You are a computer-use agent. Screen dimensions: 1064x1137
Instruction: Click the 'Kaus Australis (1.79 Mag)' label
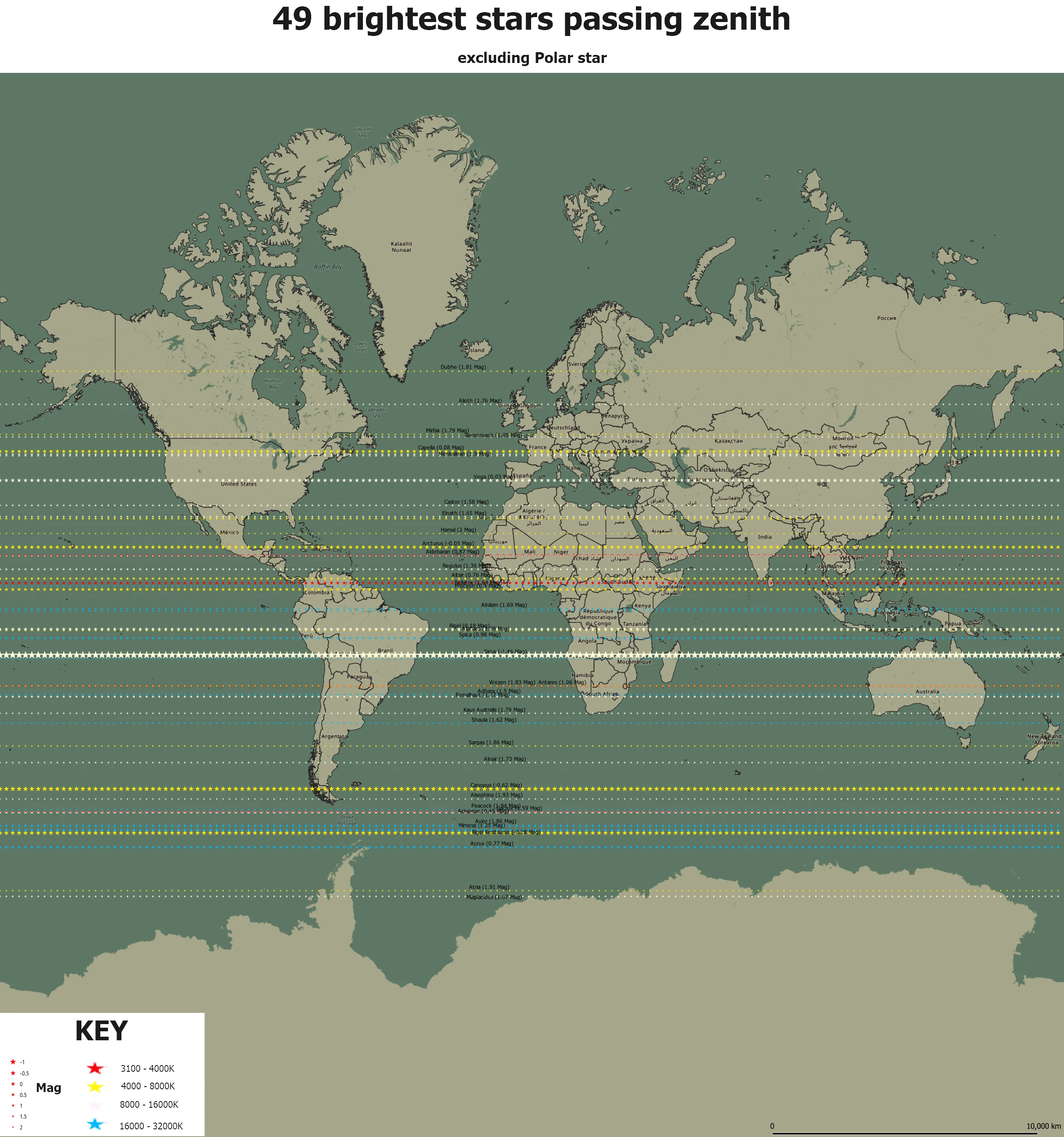pos(494,710)
